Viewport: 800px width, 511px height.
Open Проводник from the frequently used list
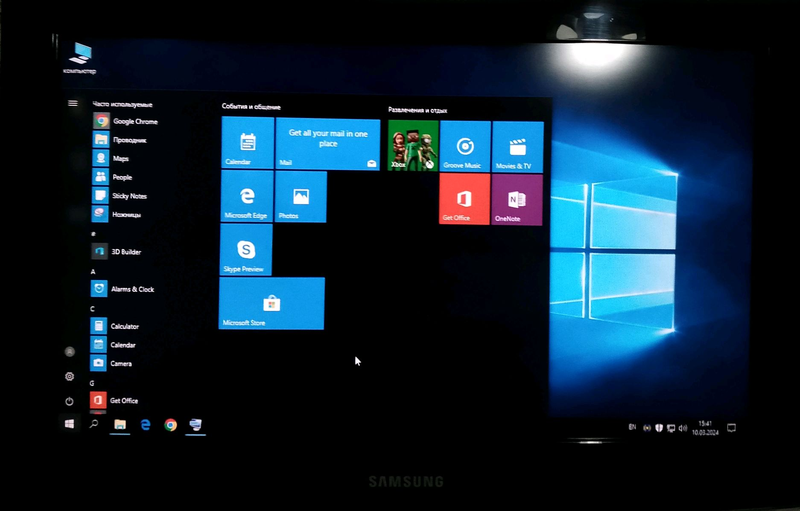pos(120,140)
